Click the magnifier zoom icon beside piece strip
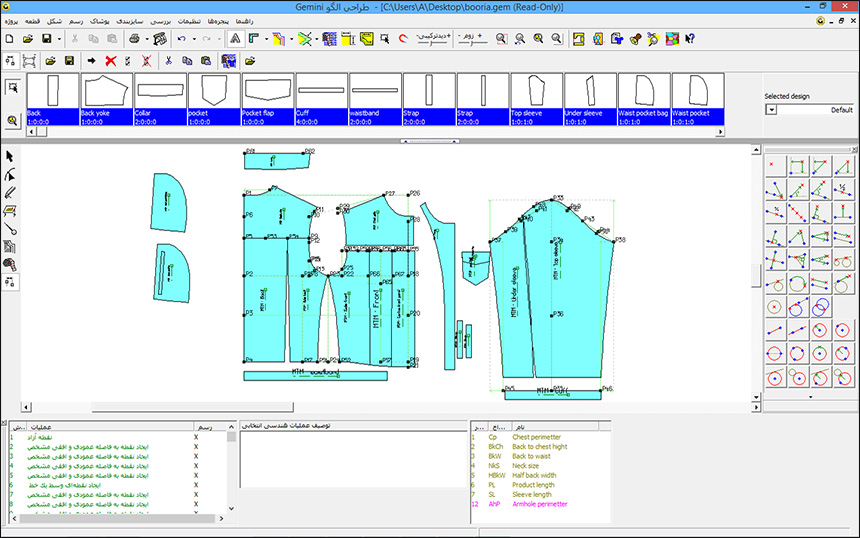The width and height of the screenshot is (860, 538). pos(13,120)
